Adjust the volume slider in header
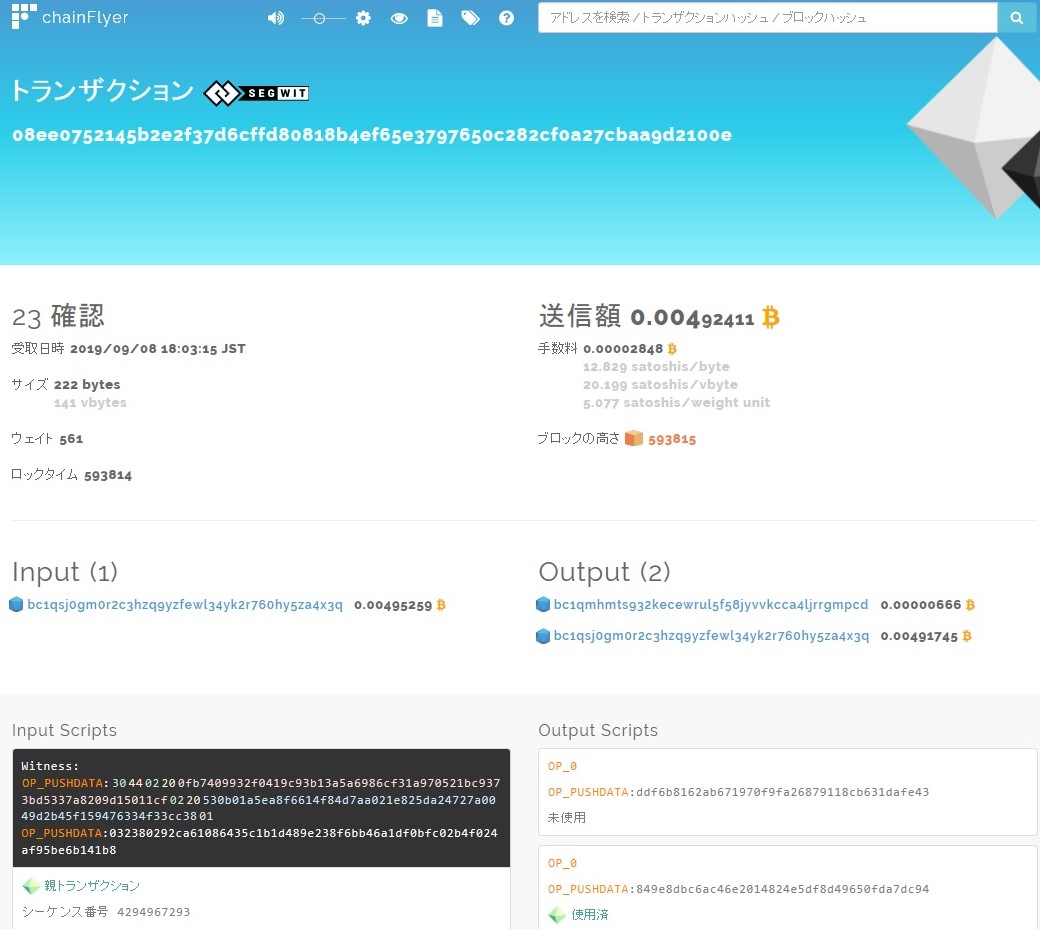This screenshot has height=929, width=1040. (322, 19)
